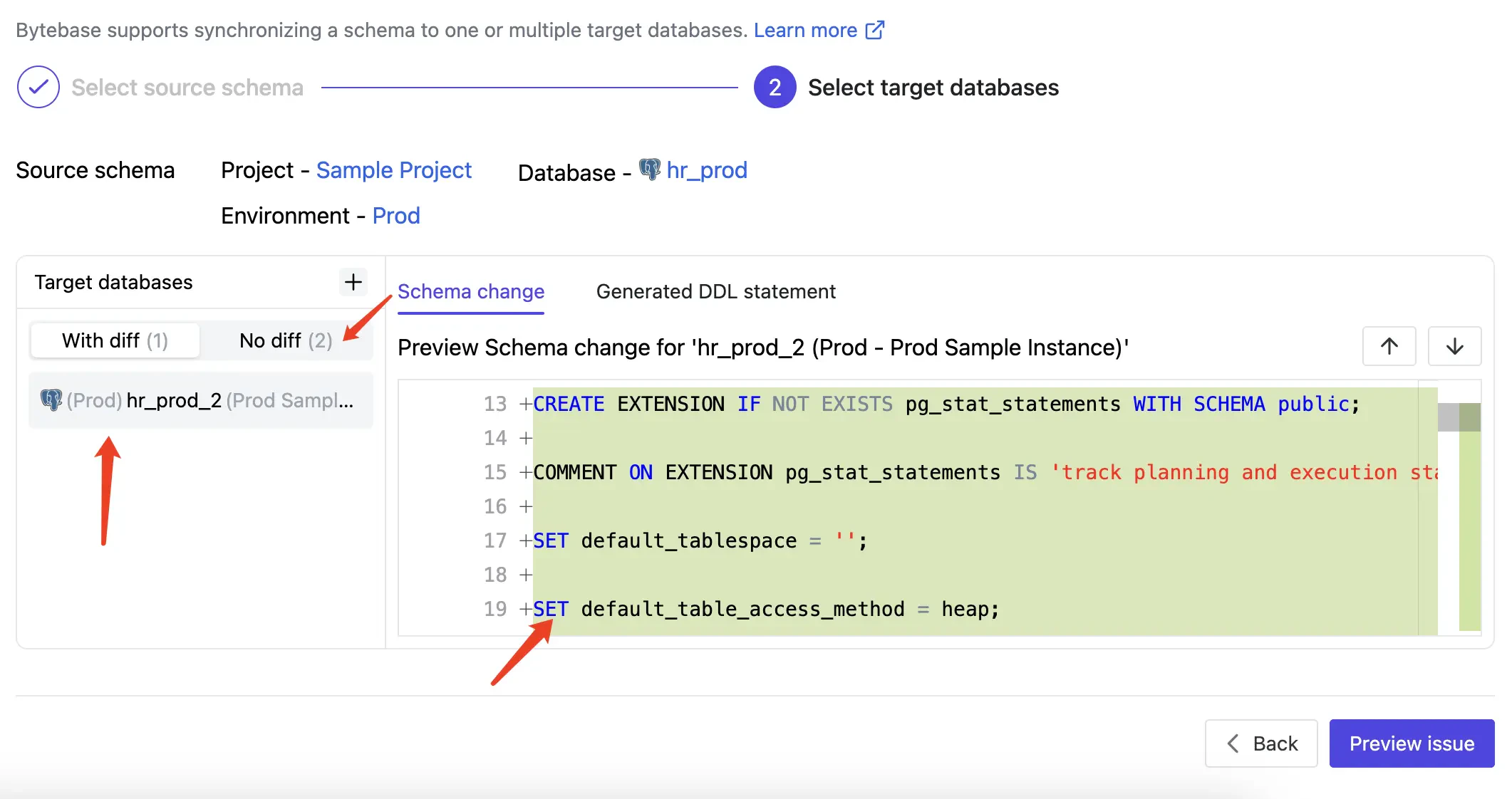This screenshot has width=1512, height=799.
Task: Click the Prod environment link
Action: tap(396, 215)
